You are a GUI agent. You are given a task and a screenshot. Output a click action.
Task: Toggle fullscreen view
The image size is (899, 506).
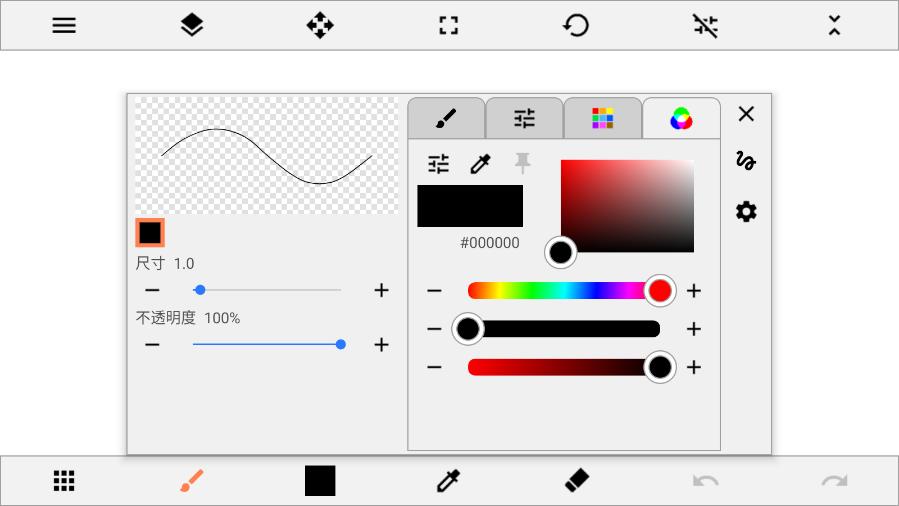pyautogui.click(x=448, y=26)
